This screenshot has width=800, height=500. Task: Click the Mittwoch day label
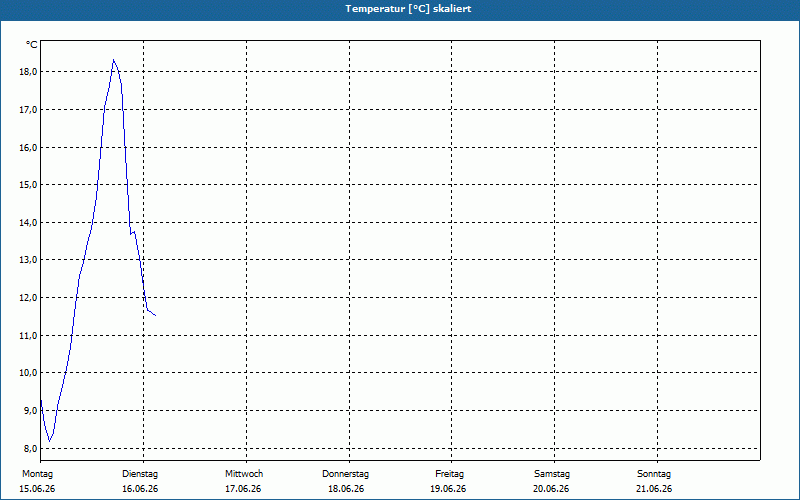pos(244,474)
